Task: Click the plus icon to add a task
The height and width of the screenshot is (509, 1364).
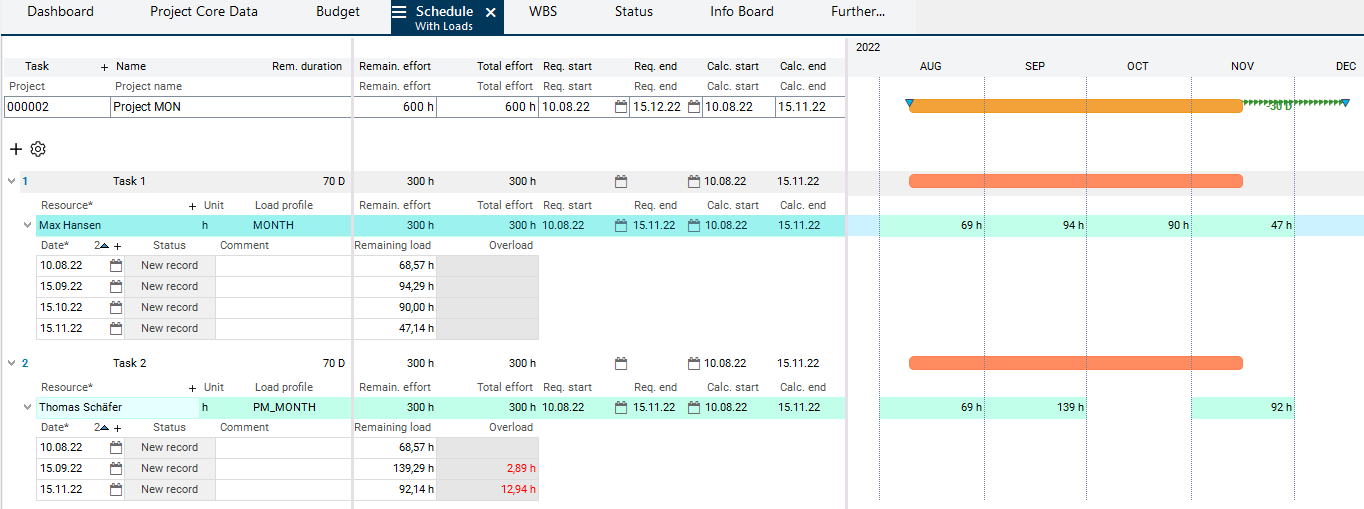Action: (x=15, y=149)
